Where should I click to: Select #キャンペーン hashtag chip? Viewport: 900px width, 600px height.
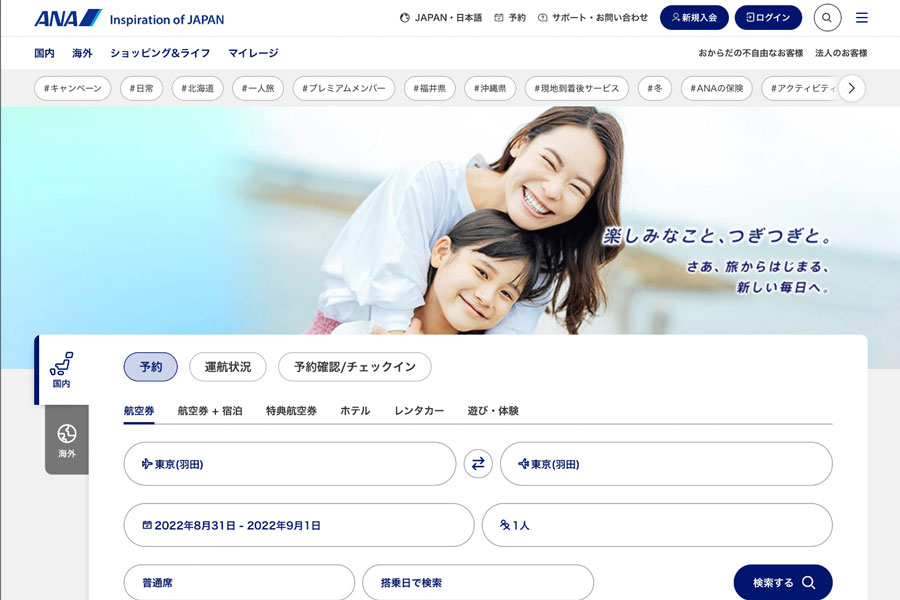click(72, 88)
